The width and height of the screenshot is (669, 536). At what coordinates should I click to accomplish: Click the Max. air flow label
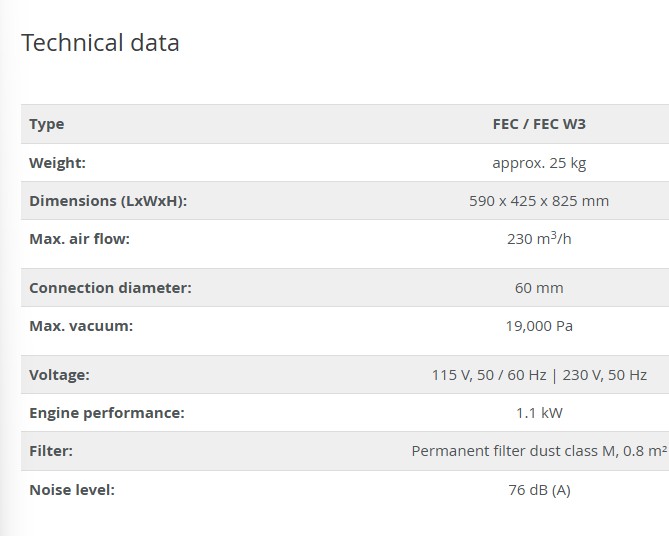(80, 239)
